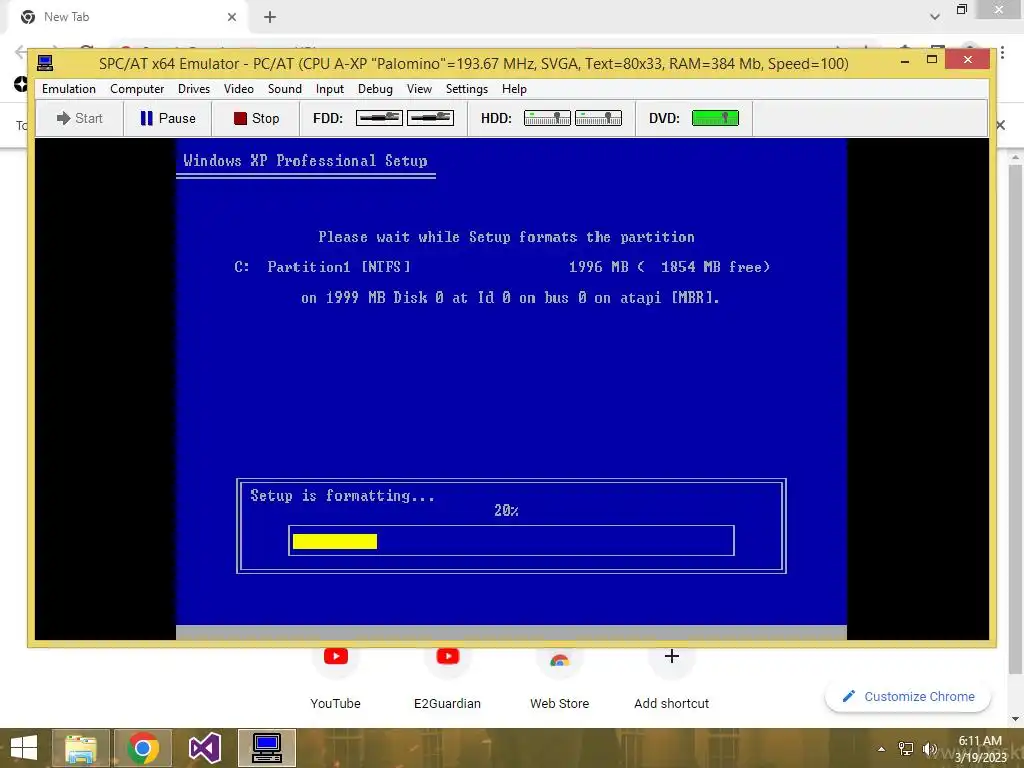Screen dimensions: 1024x768
Task: Open the Emulation menu
Action: [69, 89]
